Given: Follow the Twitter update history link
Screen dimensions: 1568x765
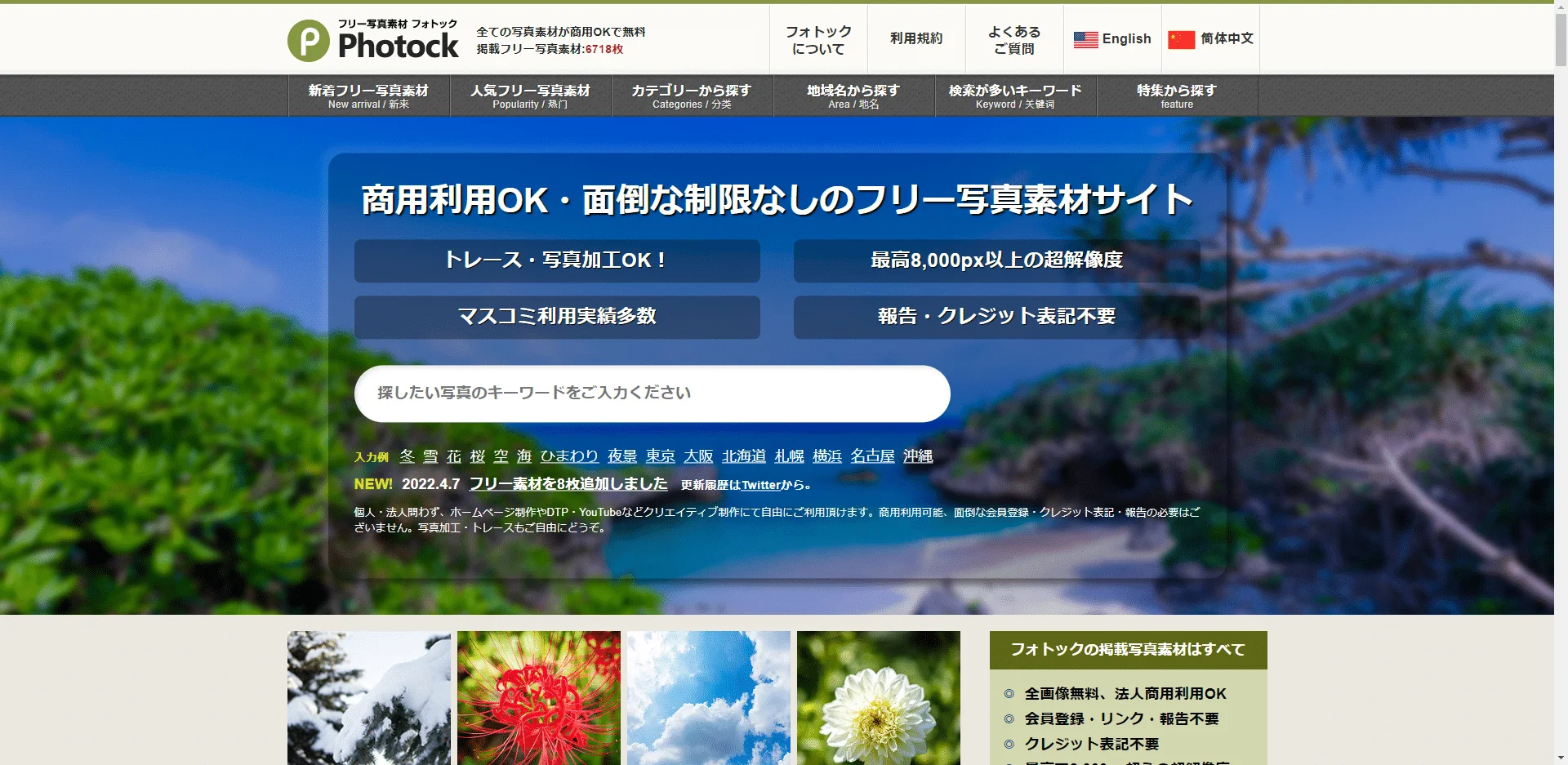Looking at the screenshot, I should [x=761, y=485].
